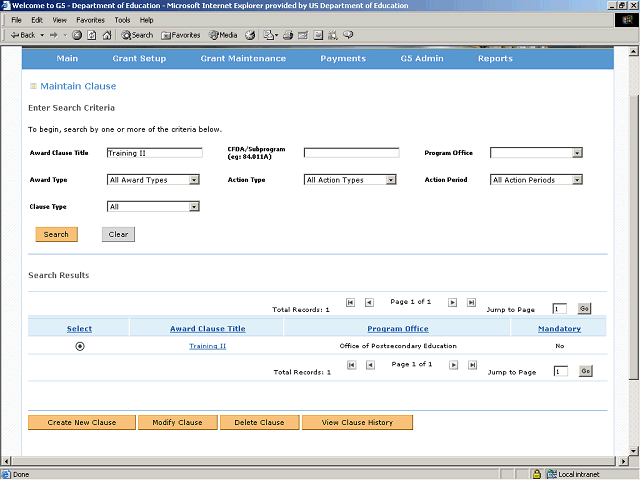This screenshot has height=480, width=640.
Task: Sort by the Program Office column header
Action: 398,328
